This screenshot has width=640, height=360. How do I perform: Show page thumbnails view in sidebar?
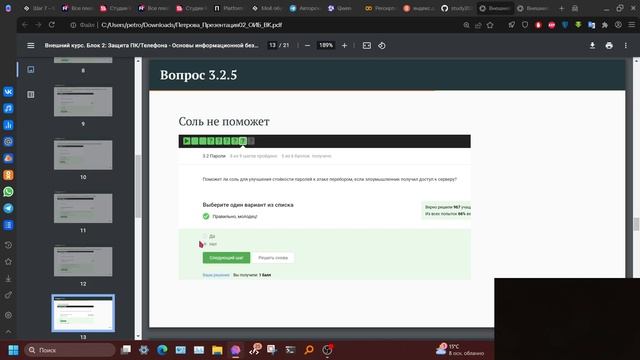(31, 69)
